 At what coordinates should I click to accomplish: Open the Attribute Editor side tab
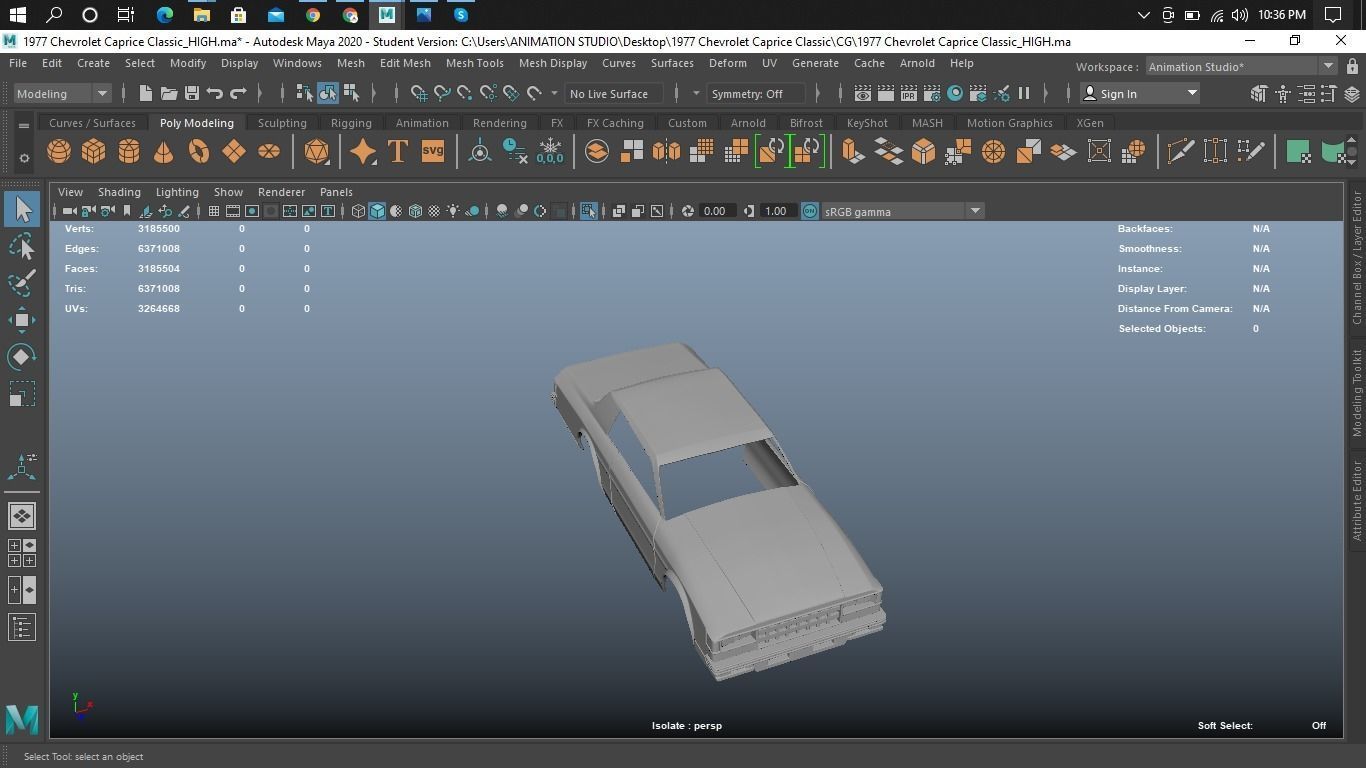click(1357, 501)
